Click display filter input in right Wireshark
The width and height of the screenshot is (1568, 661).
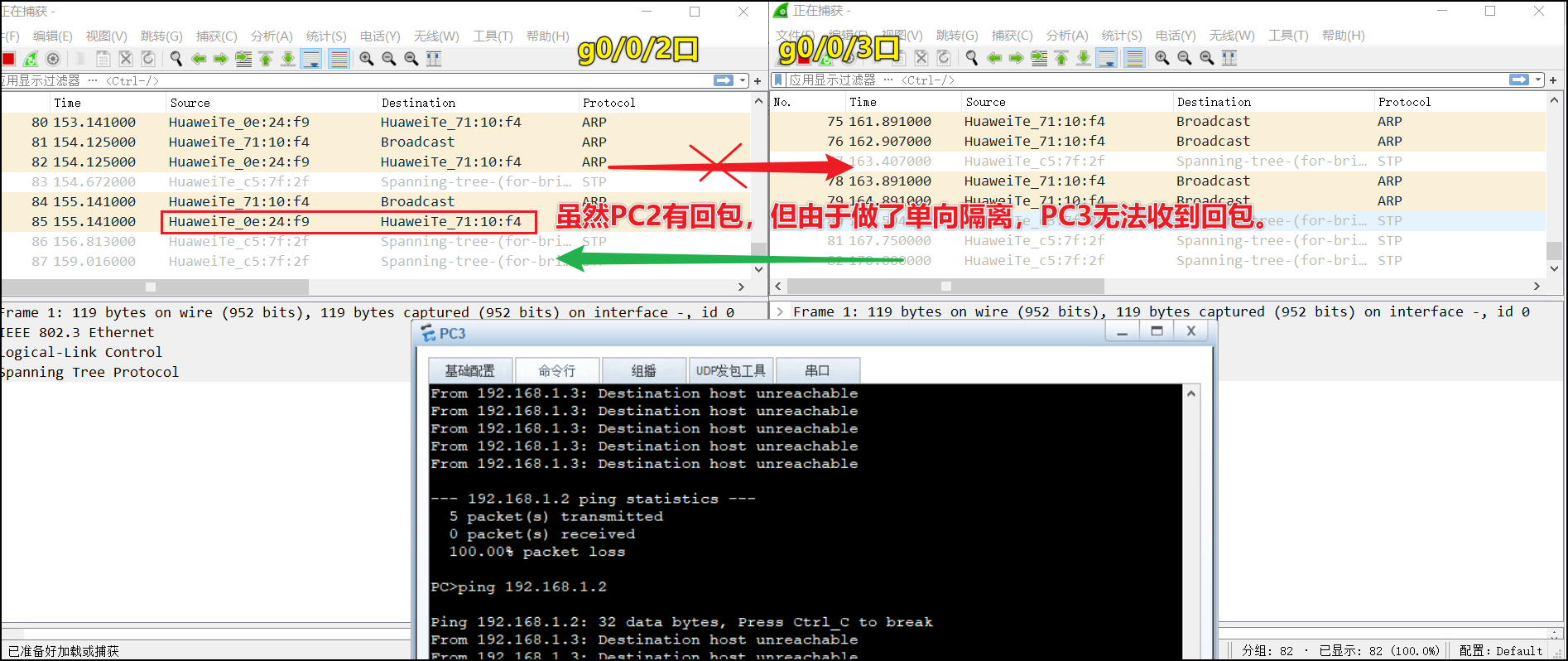[1147, 80]
